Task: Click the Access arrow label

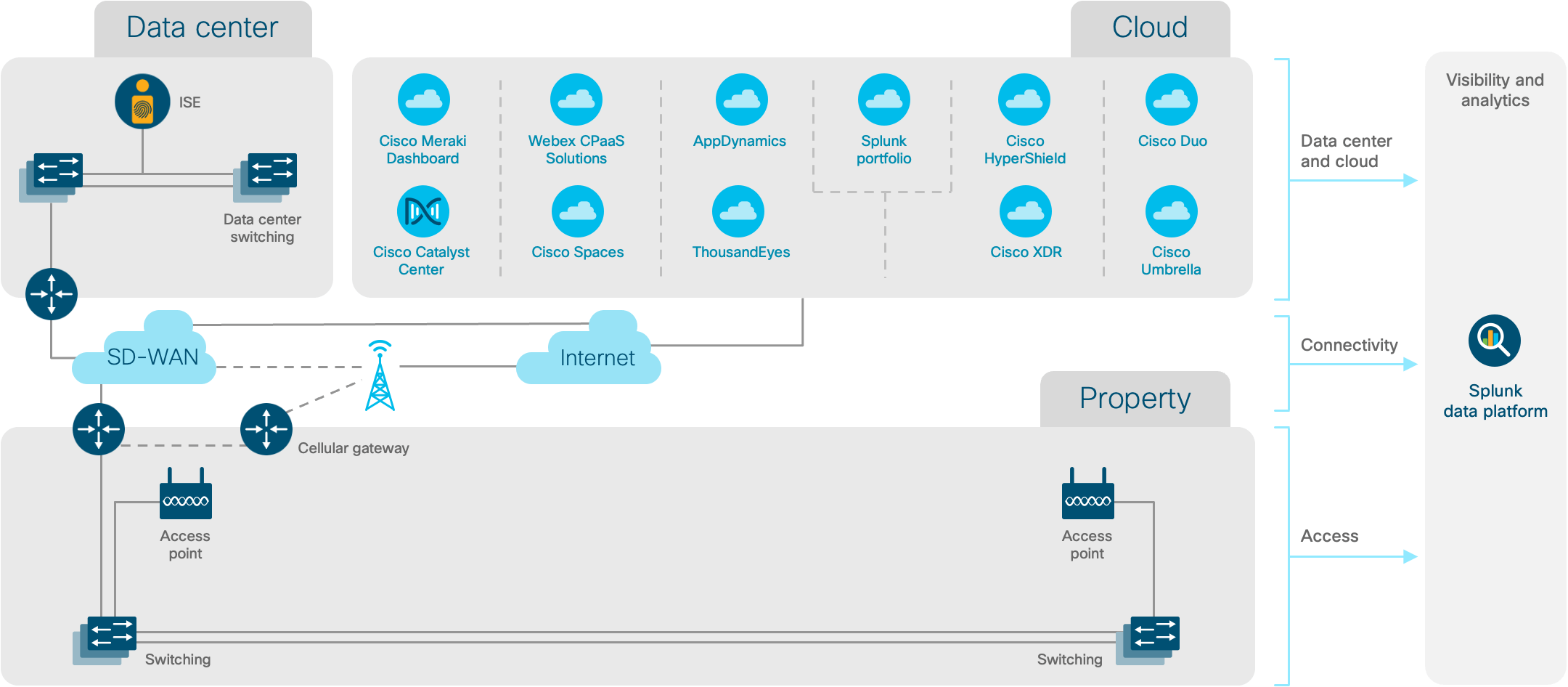Action: pos(1329,536)
